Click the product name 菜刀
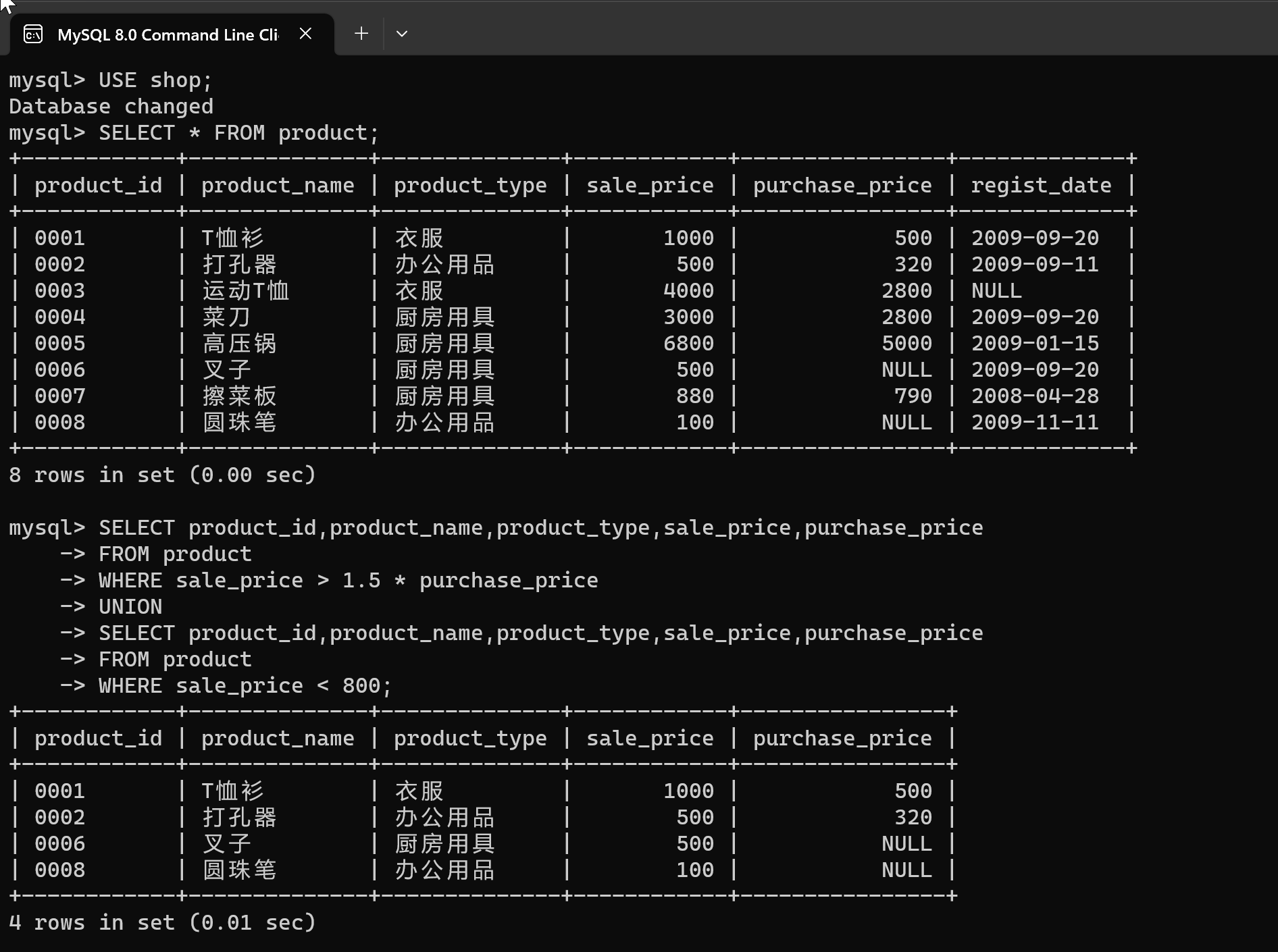The image size is (1278, 952). click(226, 317)
